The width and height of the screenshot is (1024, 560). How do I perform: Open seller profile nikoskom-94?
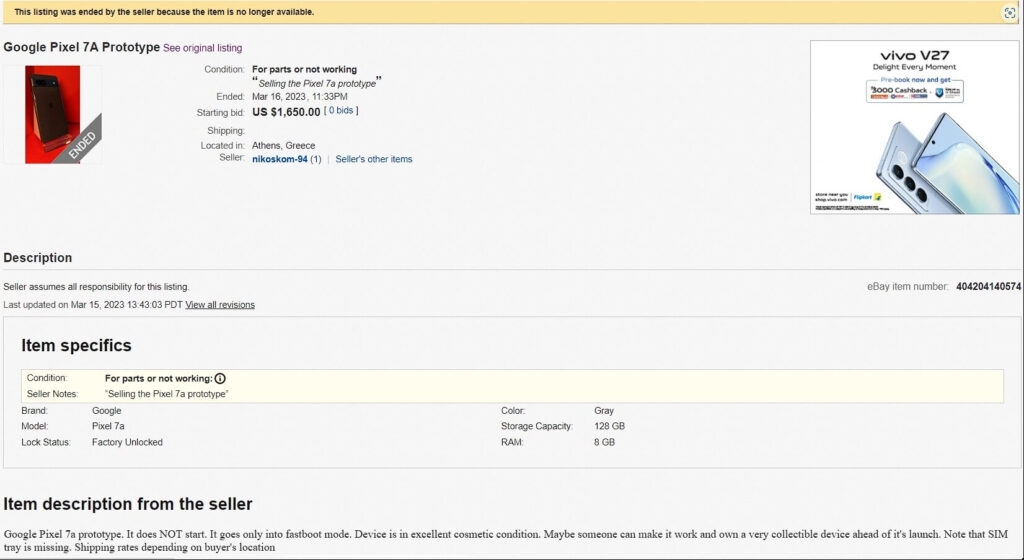pyautogui.click(x=280, y=159)
